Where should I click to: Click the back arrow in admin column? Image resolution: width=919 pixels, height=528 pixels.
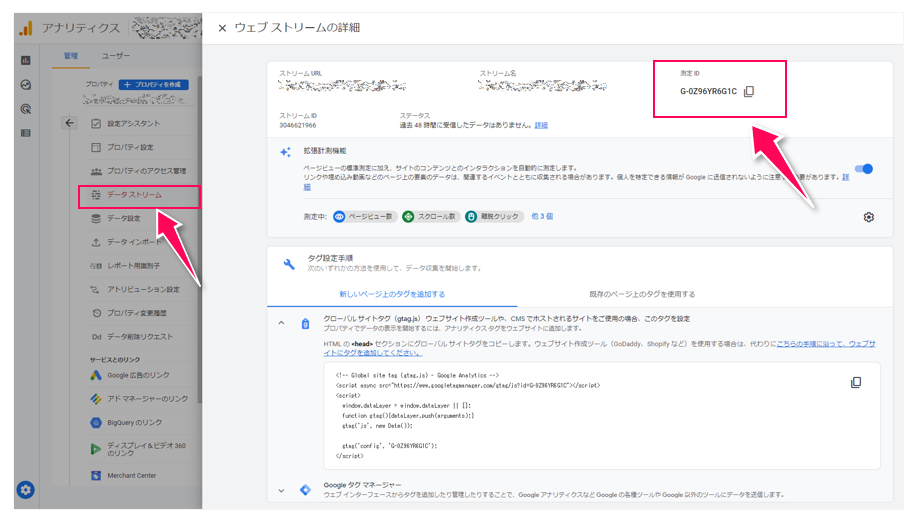pyautogui.click(x=69, y=123)
